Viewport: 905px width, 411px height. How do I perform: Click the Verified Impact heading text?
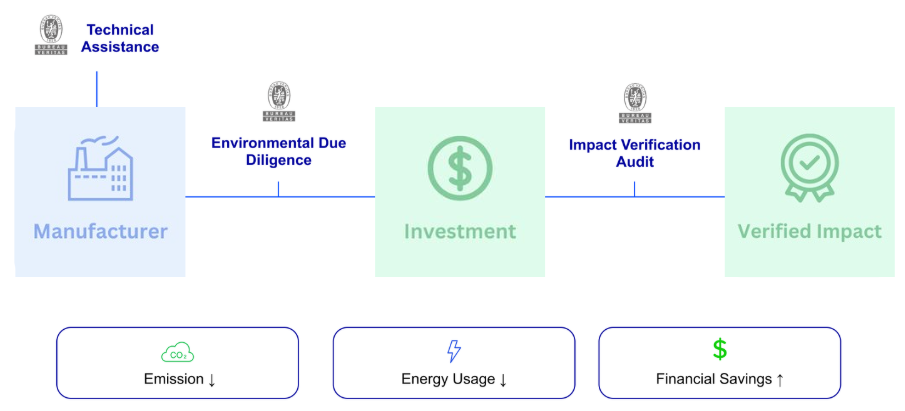(x=810, y=232)
